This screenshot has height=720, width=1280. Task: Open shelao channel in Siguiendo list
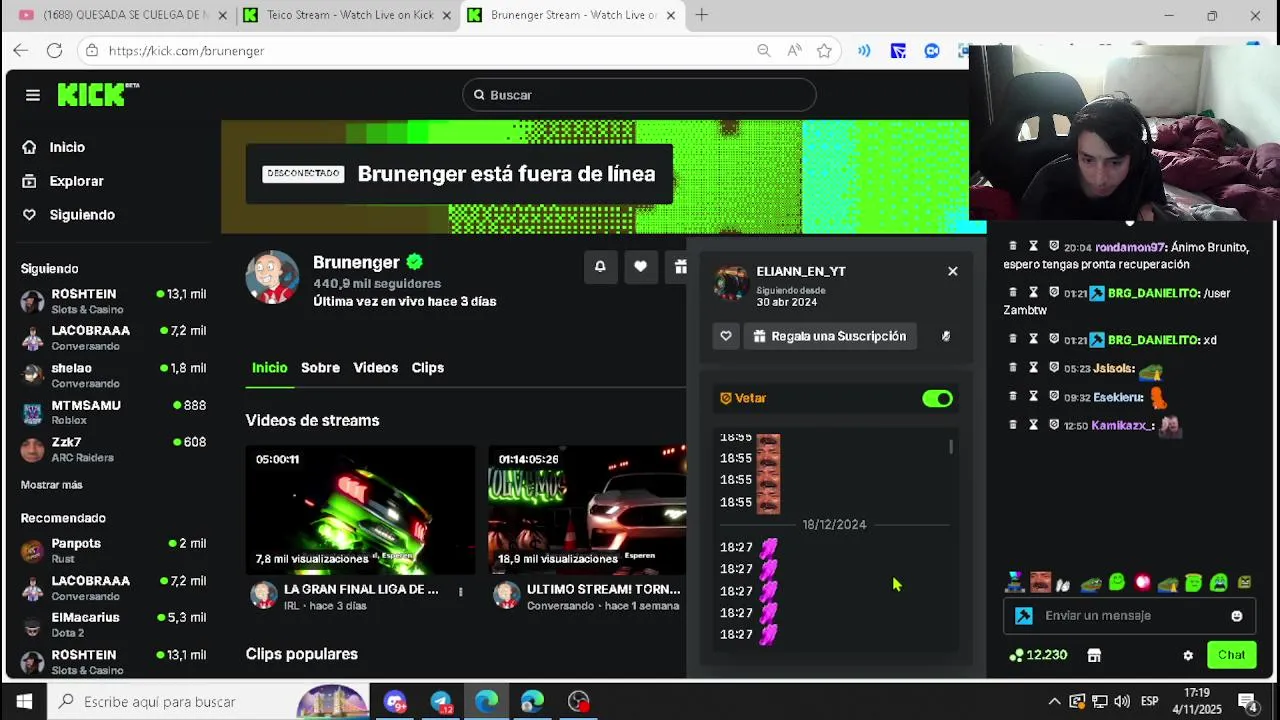(x=113, y=375)
